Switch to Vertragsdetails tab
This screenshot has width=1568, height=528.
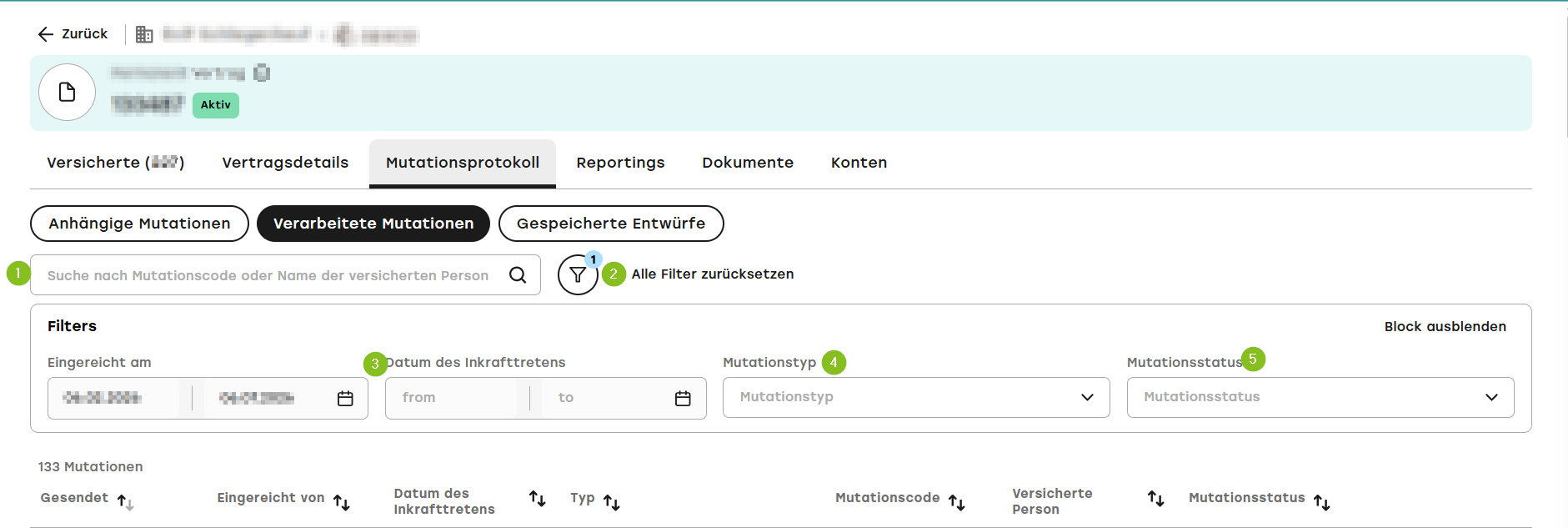285,163
